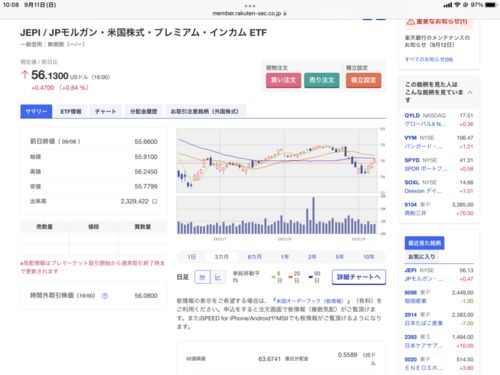Open 9104 商船三井 in related list
Image resolution: width=500 pixels, height=375 pixels.
[439, 209]
